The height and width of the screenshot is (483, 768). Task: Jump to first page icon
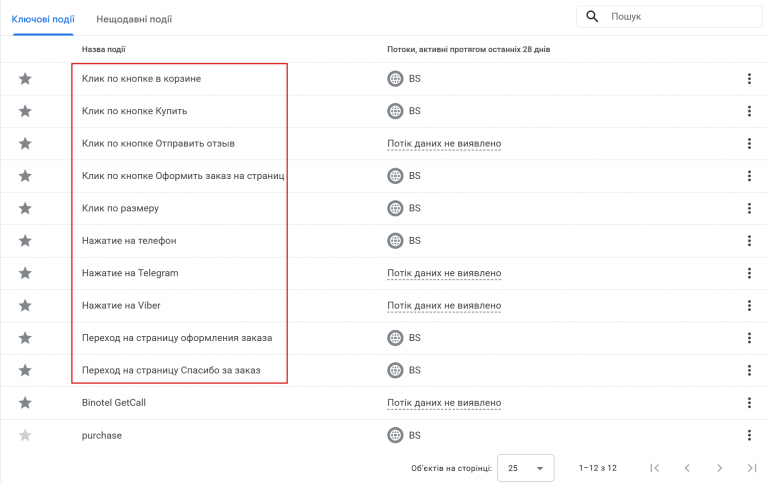point(655,468)
